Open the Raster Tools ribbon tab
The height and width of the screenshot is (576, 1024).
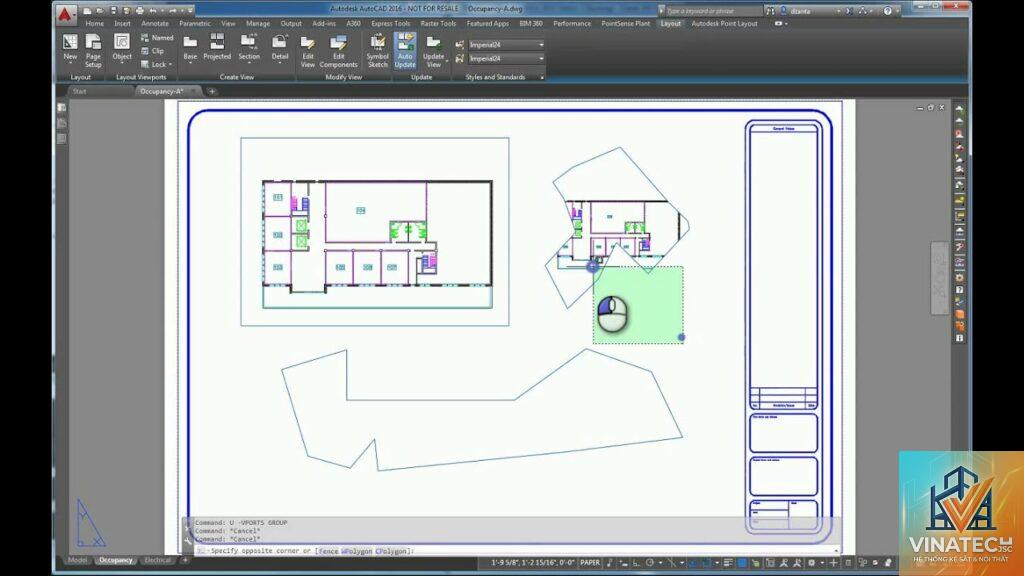[x=438, y=24]
